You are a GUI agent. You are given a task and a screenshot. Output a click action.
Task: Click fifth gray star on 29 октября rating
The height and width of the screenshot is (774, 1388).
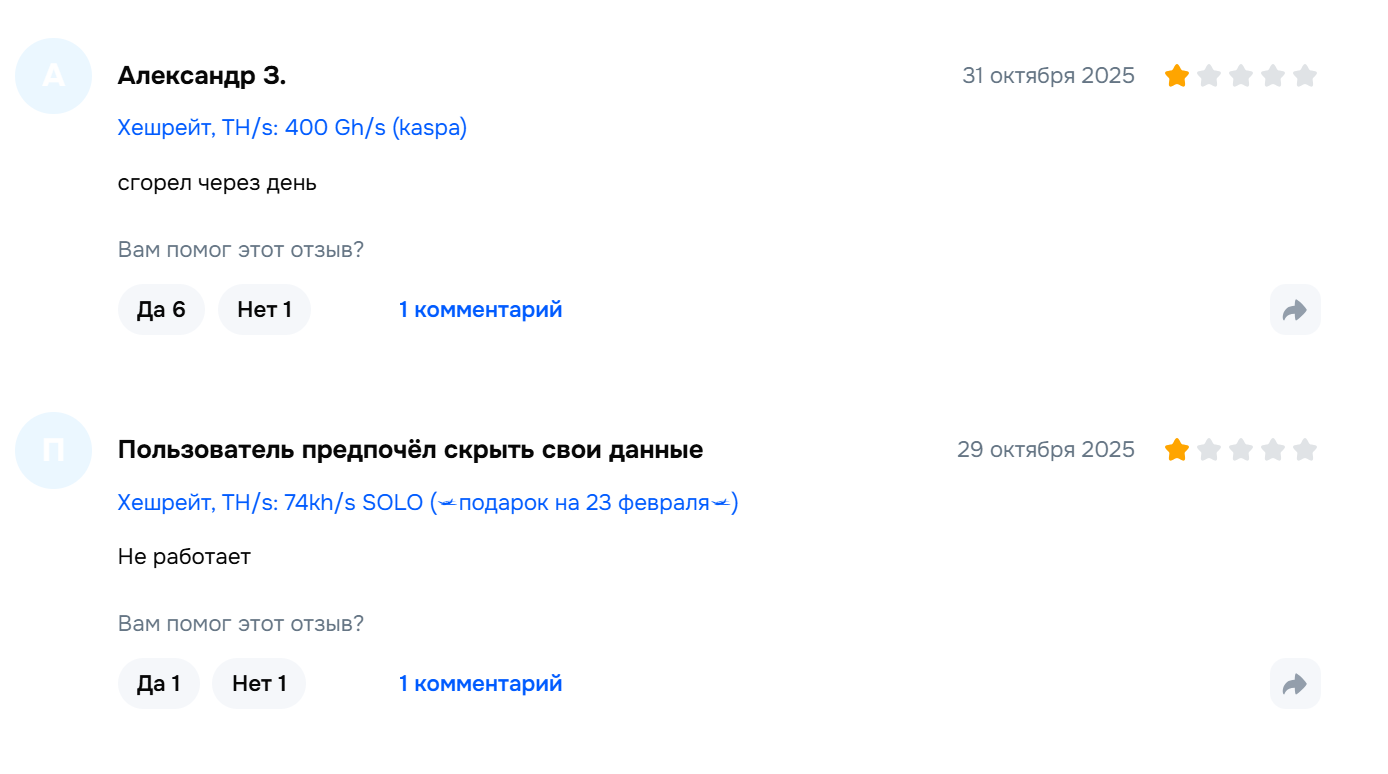[x=1305, y=450]
